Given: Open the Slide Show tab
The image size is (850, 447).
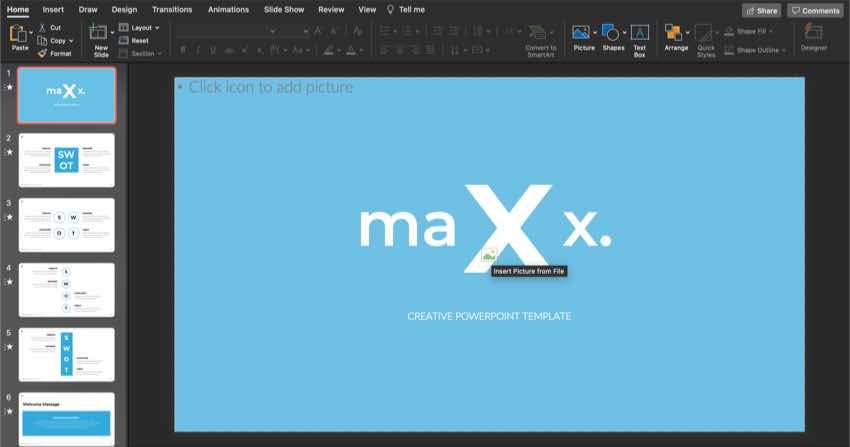Looking at the screenshot, I should click(x=284, y=9).
